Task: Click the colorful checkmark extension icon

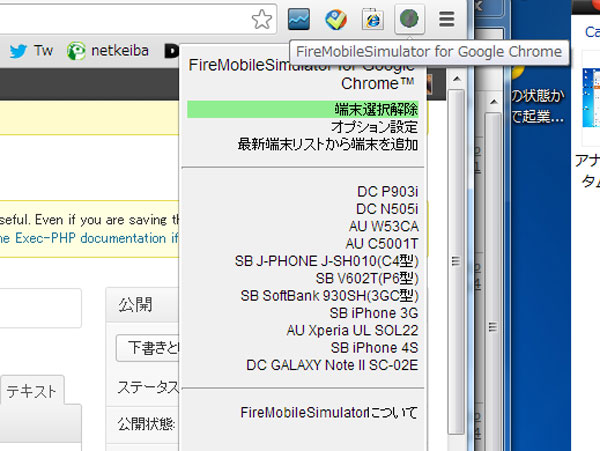Action: (336, 20)
